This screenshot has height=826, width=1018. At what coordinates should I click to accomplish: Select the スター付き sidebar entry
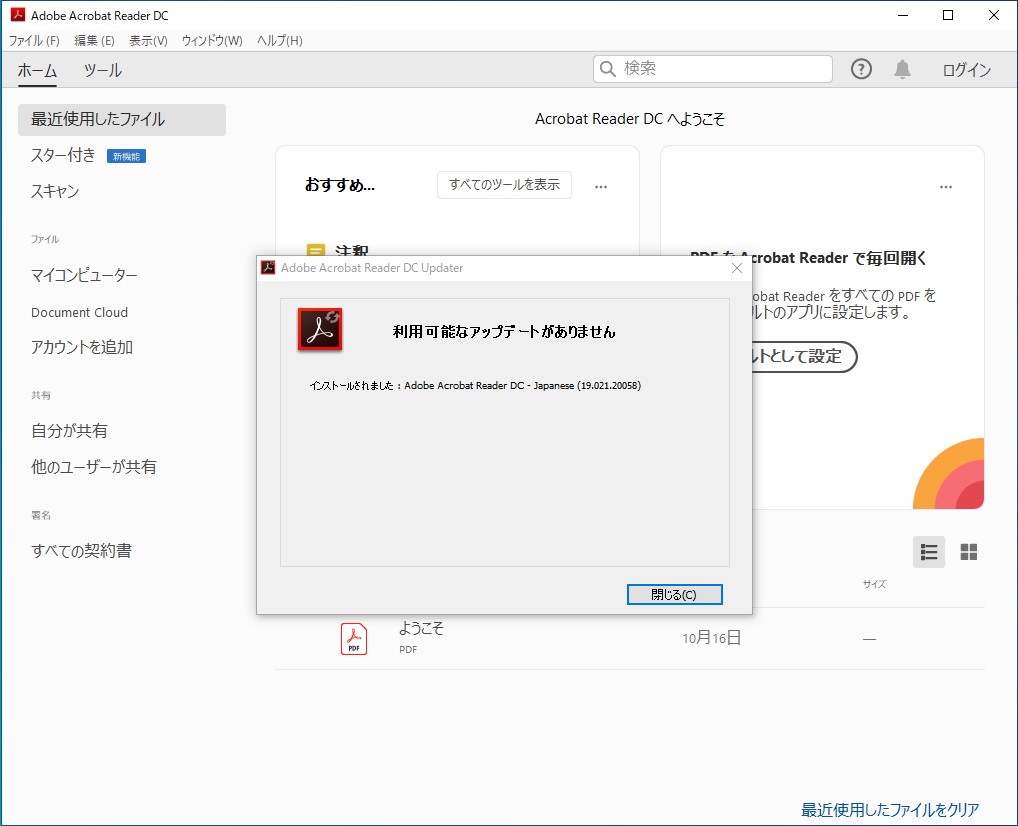point(62,155)
